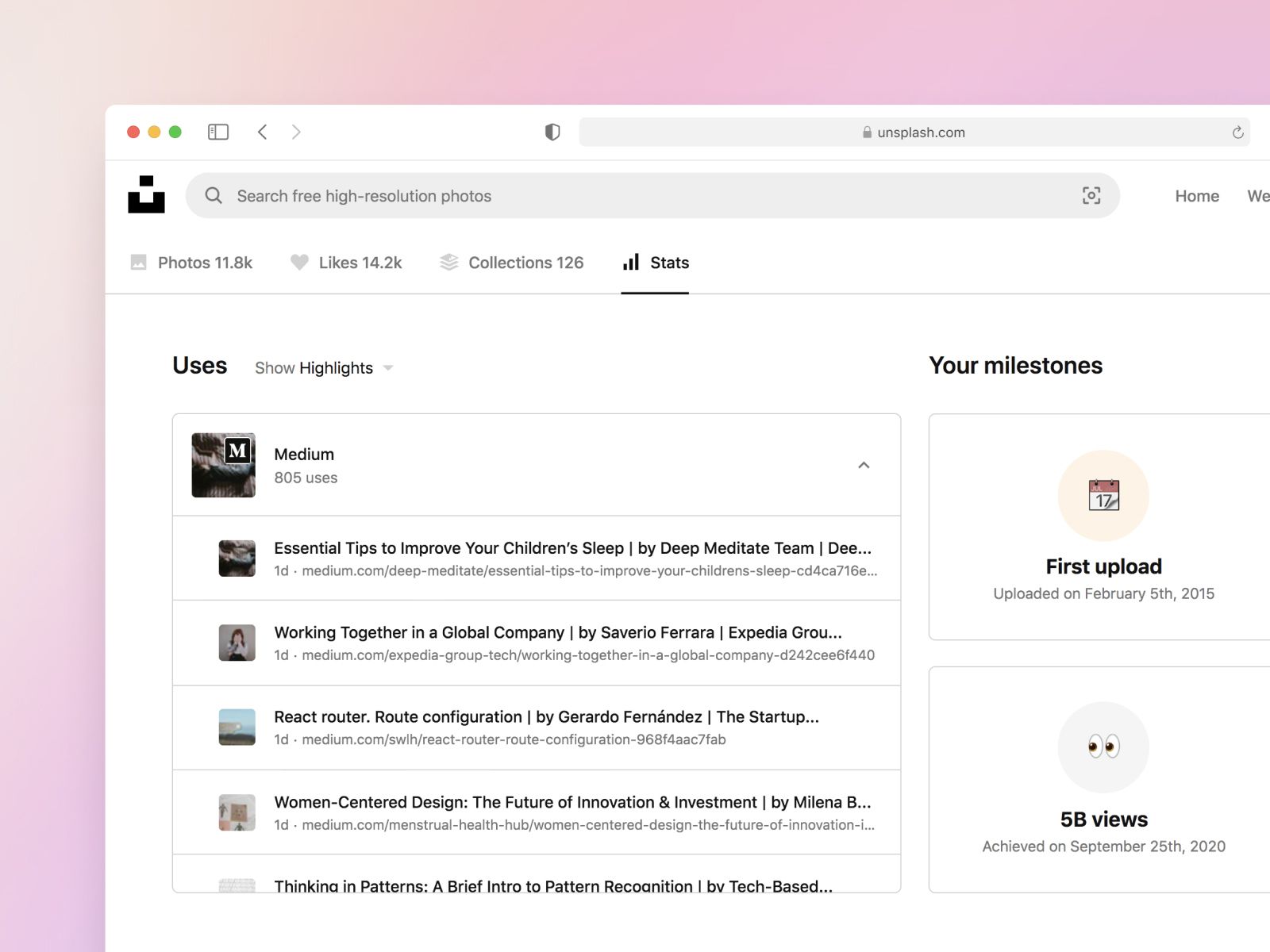
Task: Click the menstrual-health-hub URL text
Action: tap(588, 825)
